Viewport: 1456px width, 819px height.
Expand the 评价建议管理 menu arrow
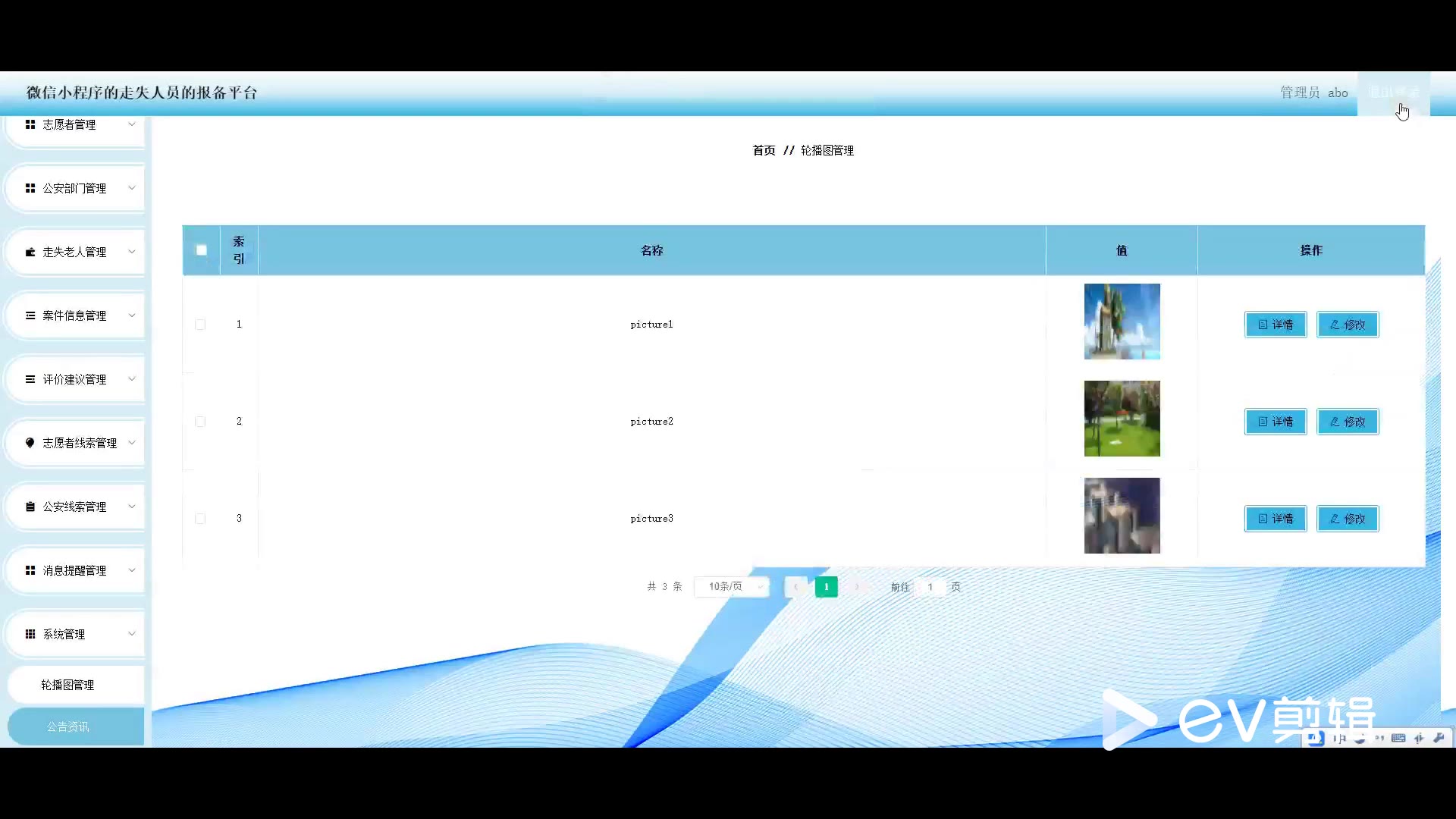[x=132, y=379]
